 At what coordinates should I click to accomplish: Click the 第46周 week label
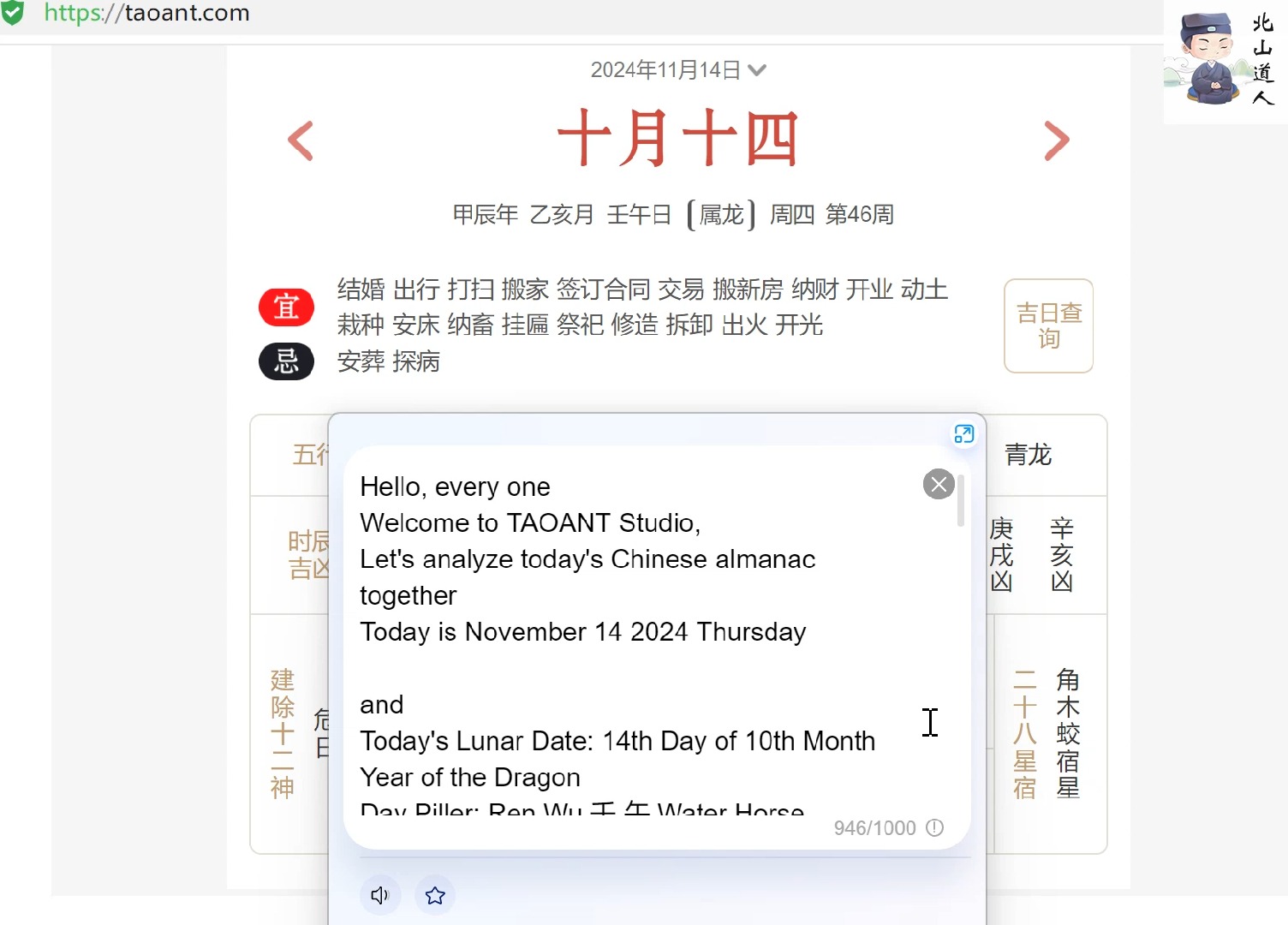(x=860, y=214)
